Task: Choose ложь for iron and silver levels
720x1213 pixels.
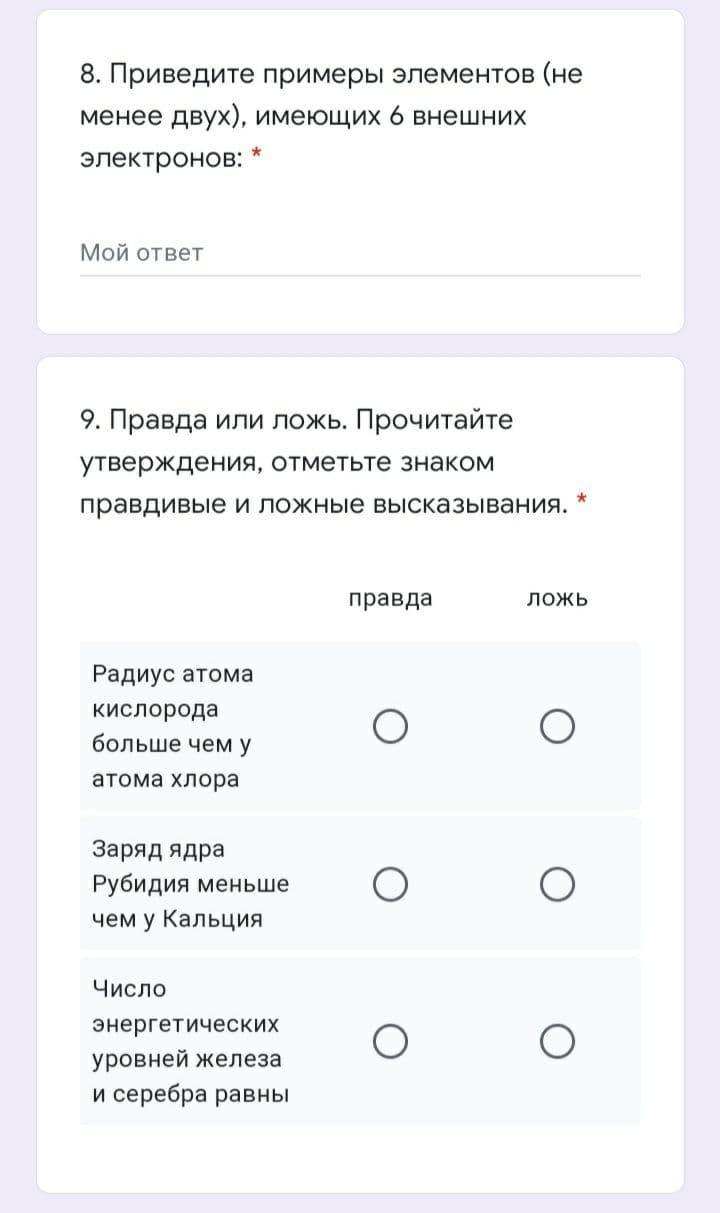Action: click(x=557, y=1041)
